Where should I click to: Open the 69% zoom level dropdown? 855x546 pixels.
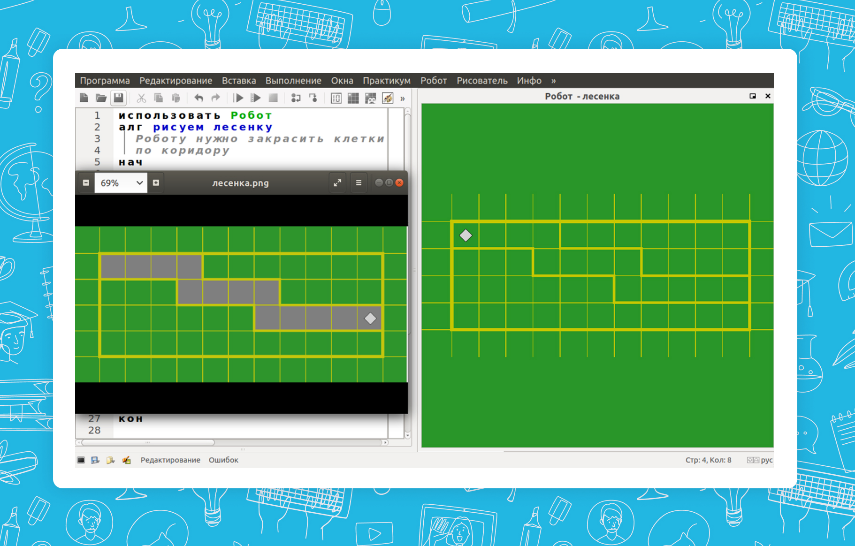coord(121,183)
